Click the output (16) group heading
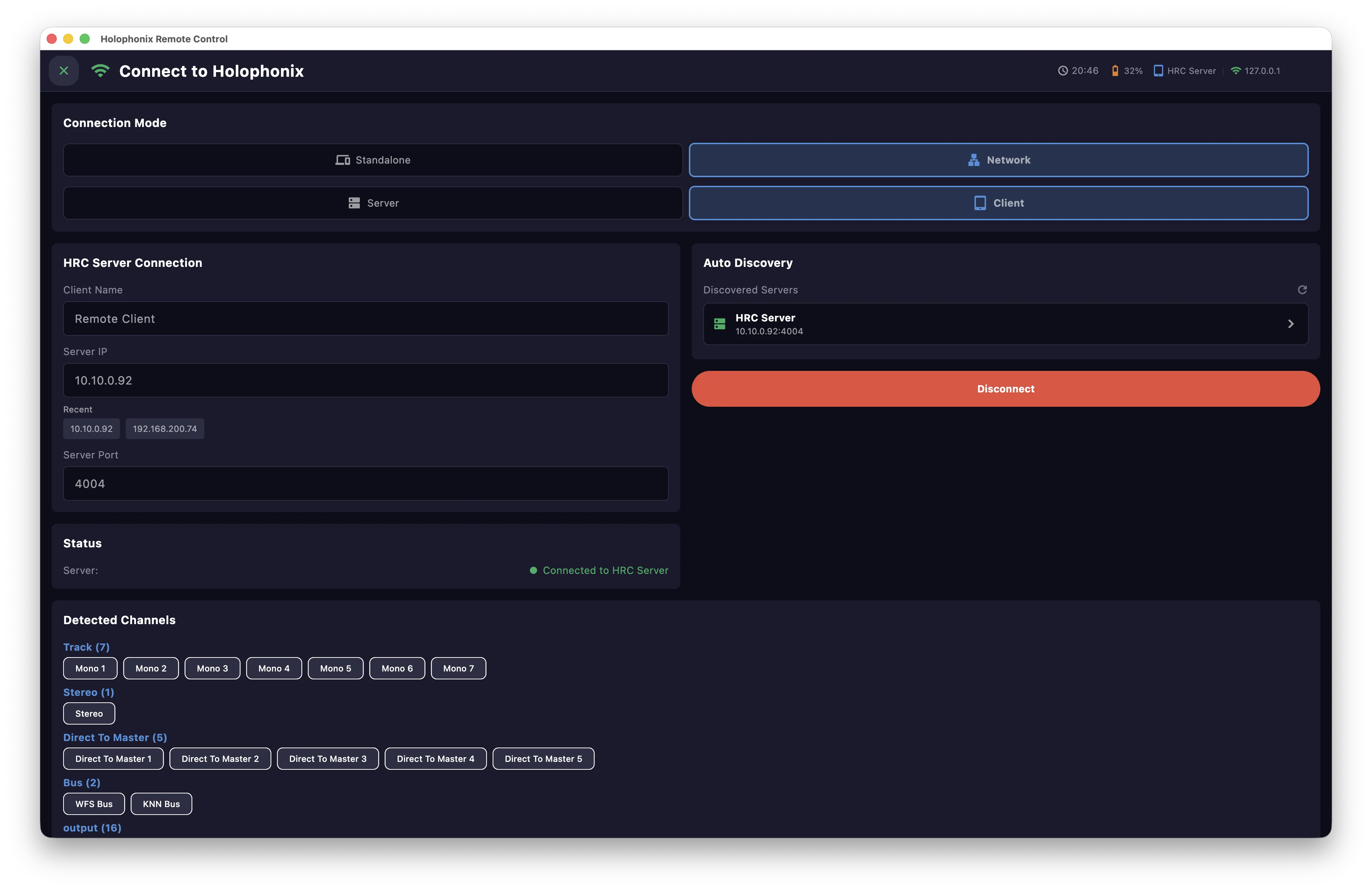The width and height of the screenshot is (1372, 891). 92,828
